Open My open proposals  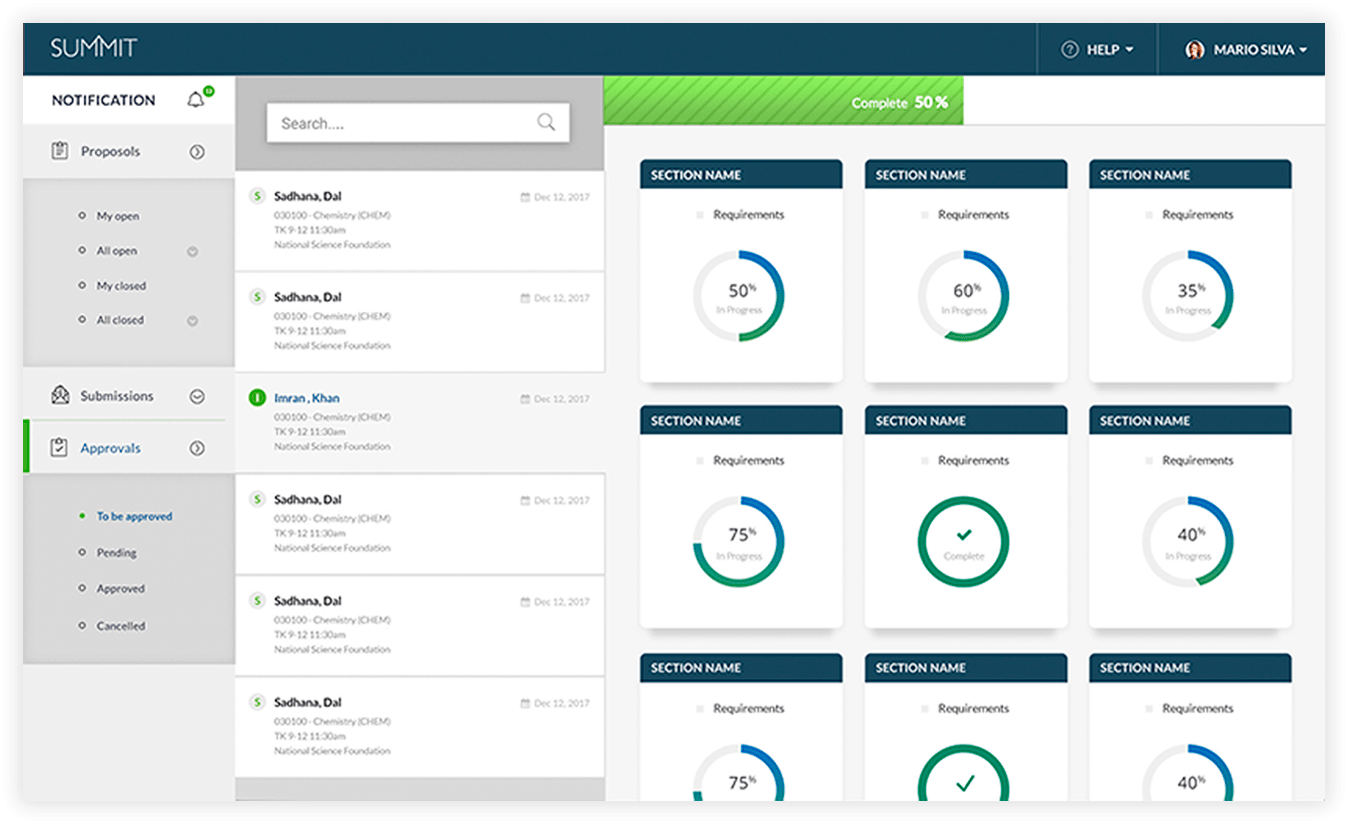click(118, 216)
